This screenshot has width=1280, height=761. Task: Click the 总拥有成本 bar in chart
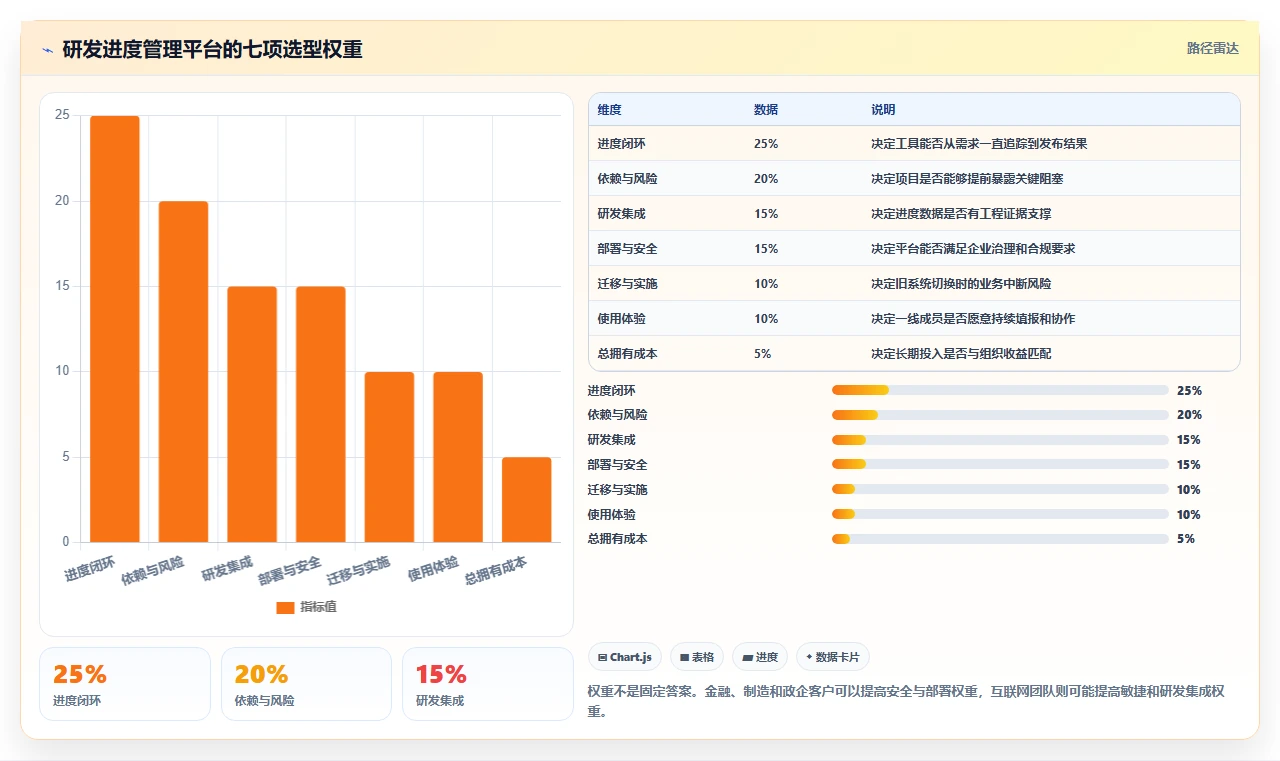click(x=526, y=500)
